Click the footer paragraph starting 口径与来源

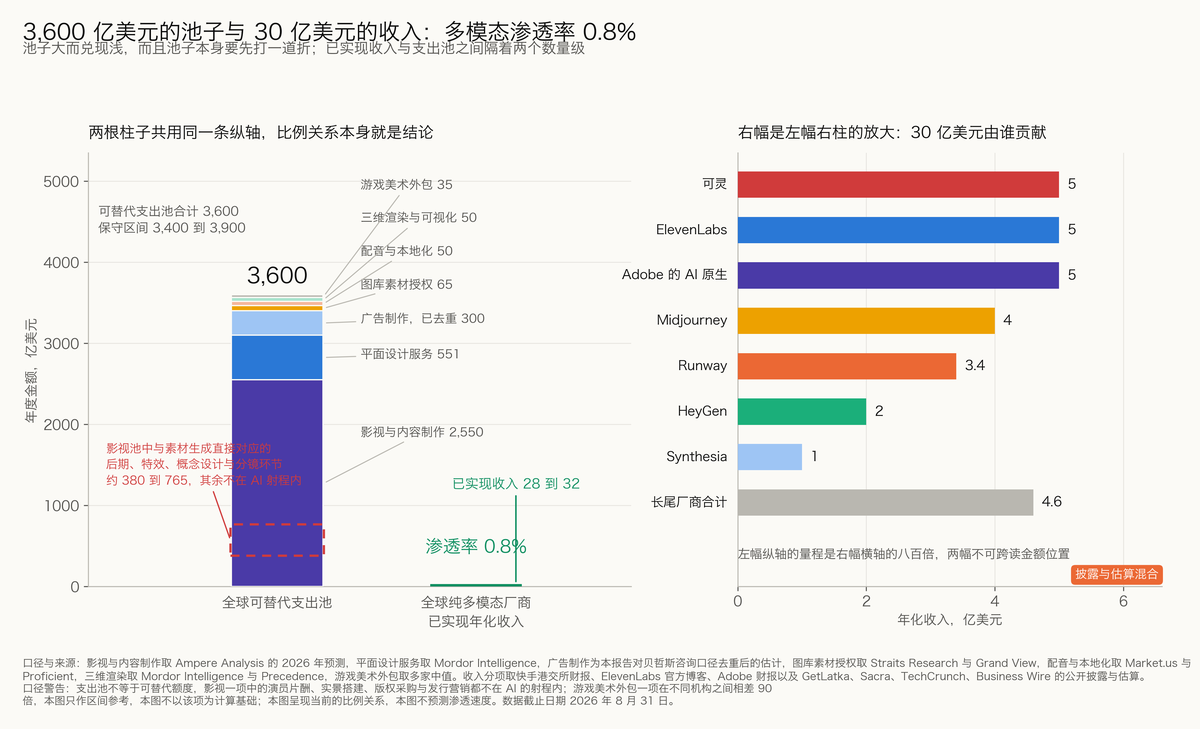pyautogui.click(x=606, y=670)
